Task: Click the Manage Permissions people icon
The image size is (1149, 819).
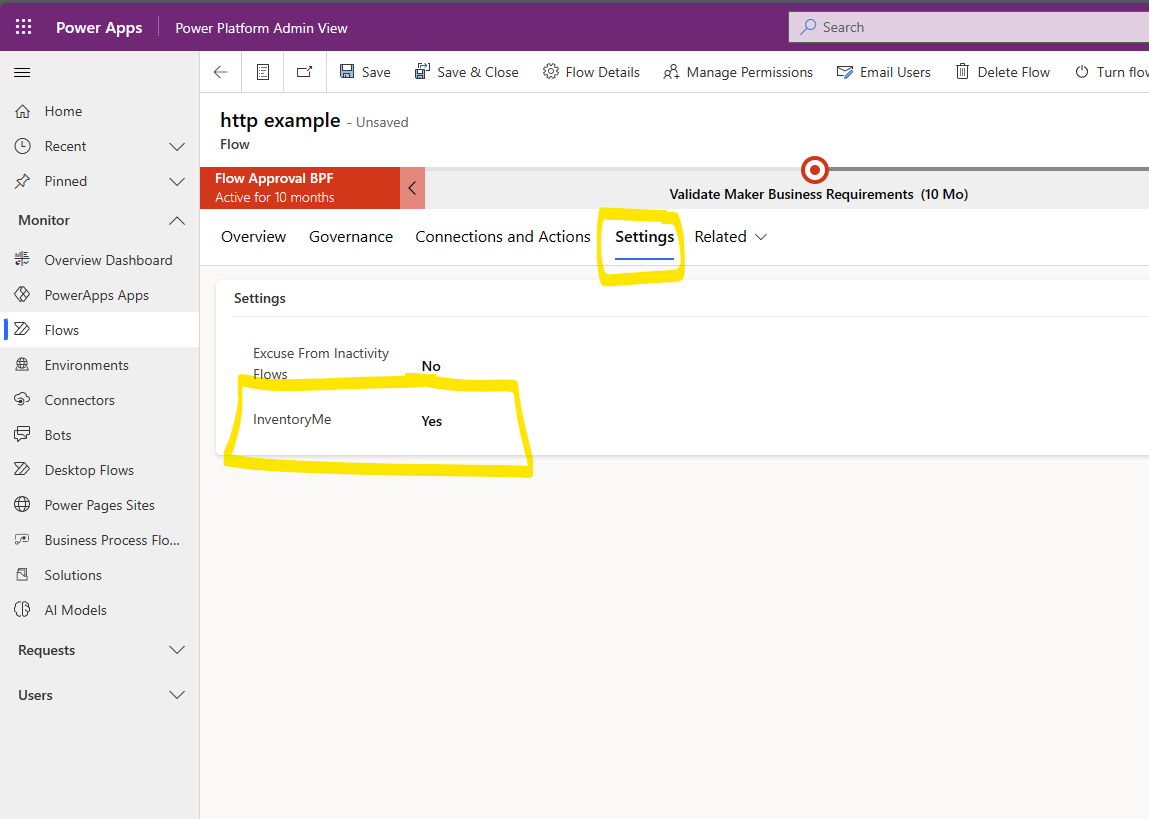Action: (x=670, y=72)
